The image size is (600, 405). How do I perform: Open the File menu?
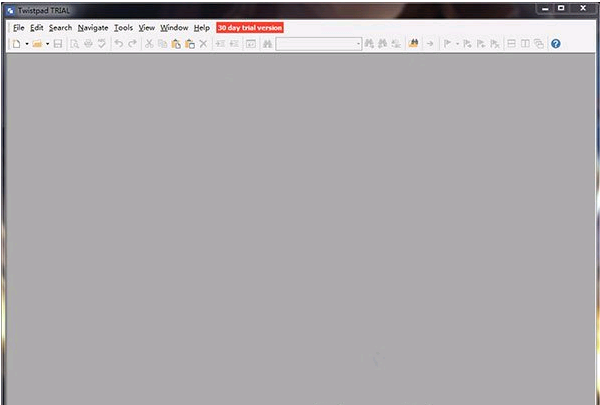pos(18,28)
